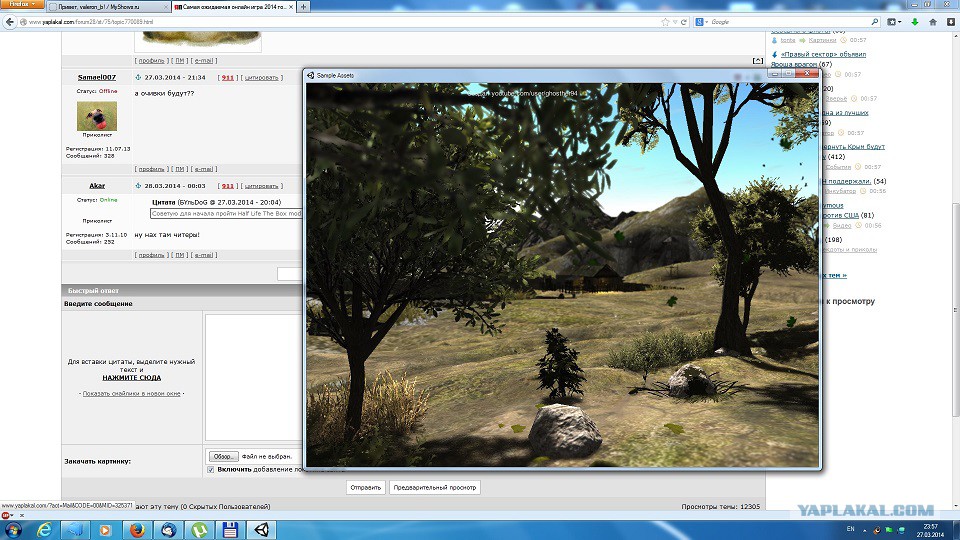Click the Windows Start button
960x540 pixels.
coord(13,530)
